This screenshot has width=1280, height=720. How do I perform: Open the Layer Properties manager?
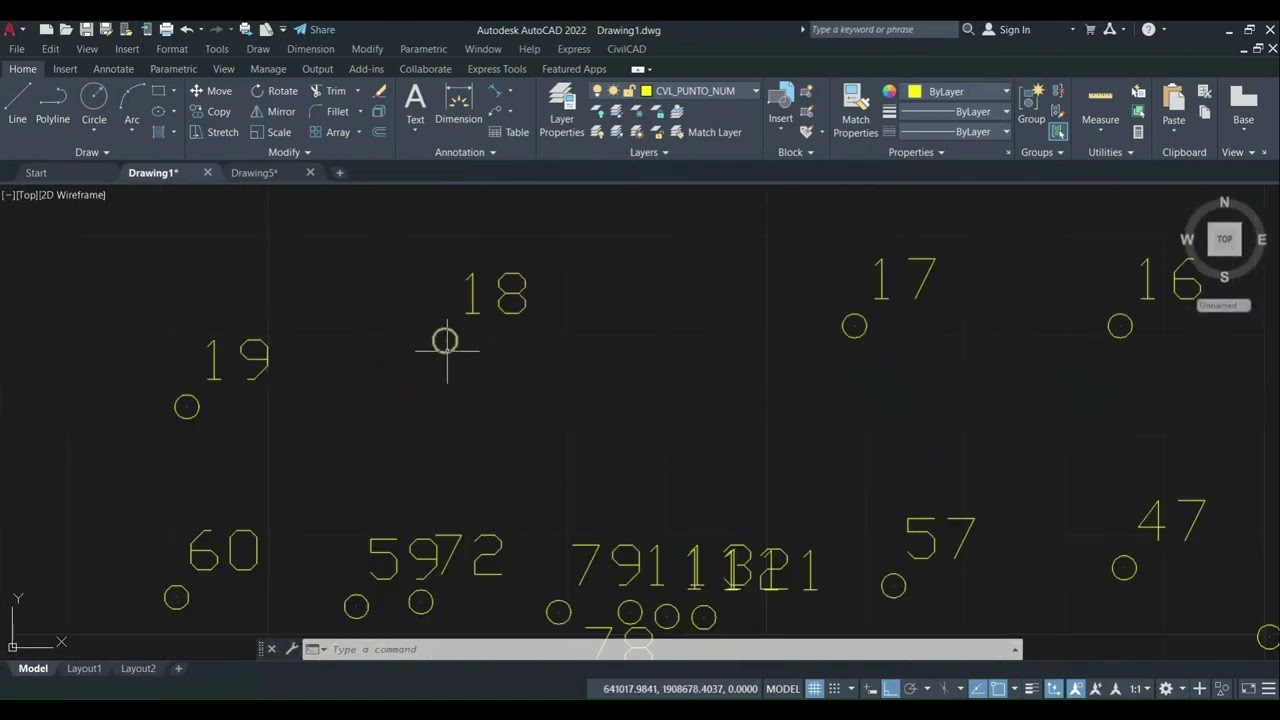(562, 110)
